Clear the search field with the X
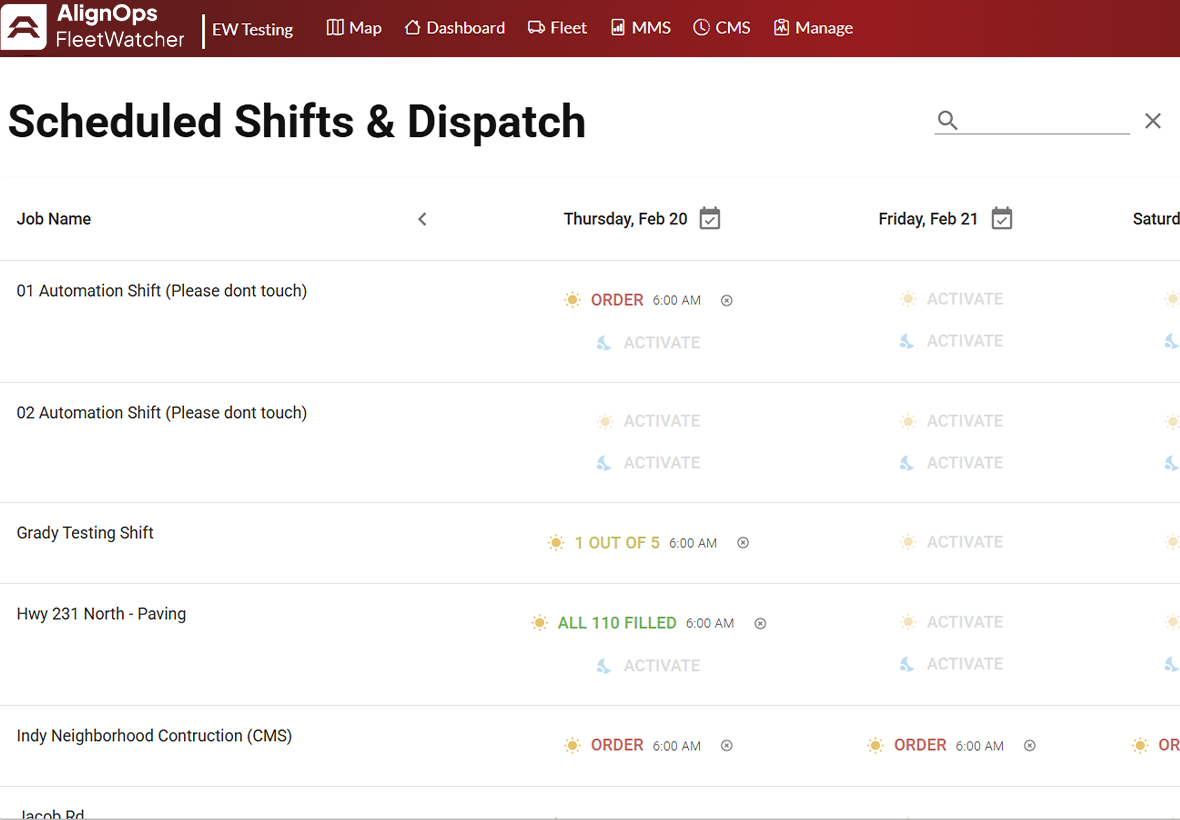 pos(1152,119)
